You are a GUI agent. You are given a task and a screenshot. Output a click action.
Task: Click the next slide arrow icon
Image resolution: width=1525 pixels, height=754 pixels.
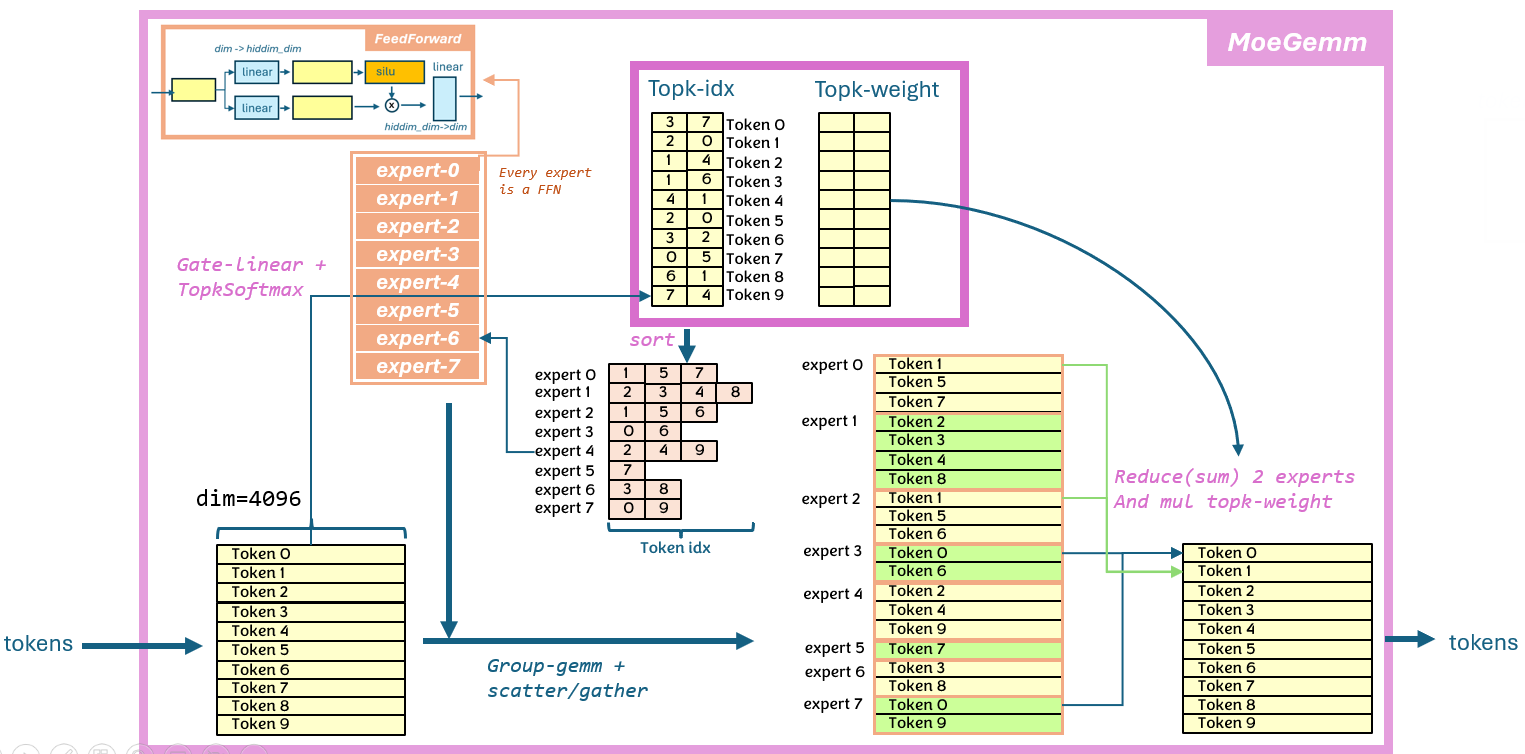tap(24, 749)
